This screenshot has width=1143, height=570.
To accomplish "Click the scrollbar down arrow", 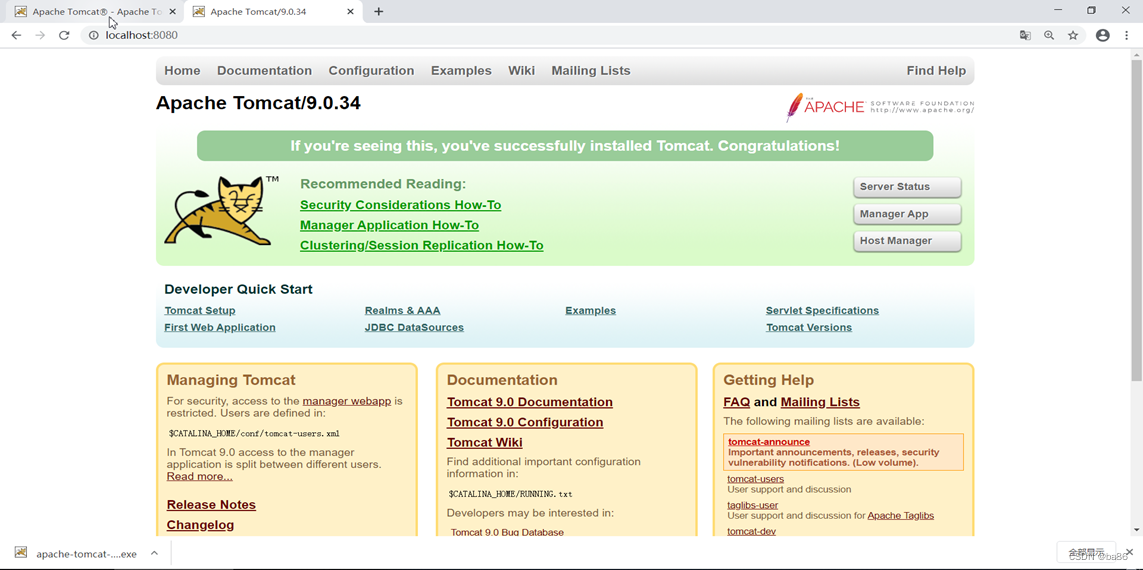I will click(x=1136, y=531).
